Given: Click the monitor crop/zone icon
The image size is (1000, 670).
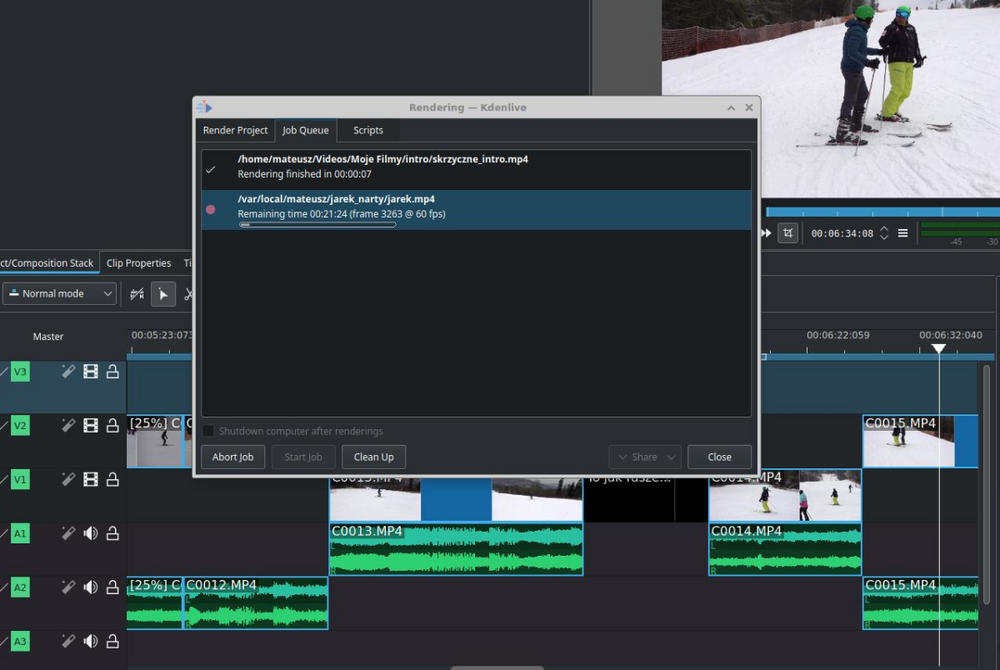Looking at the screenshot, I should tap(788, 233).
